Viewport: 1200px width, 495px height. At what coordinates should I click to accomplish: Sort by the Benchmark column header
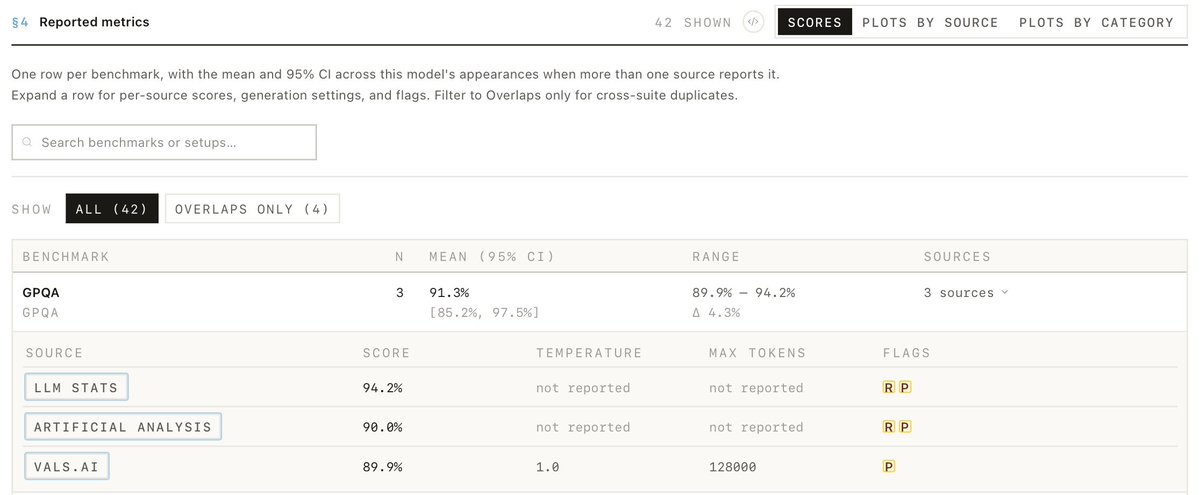click(66, 257)
